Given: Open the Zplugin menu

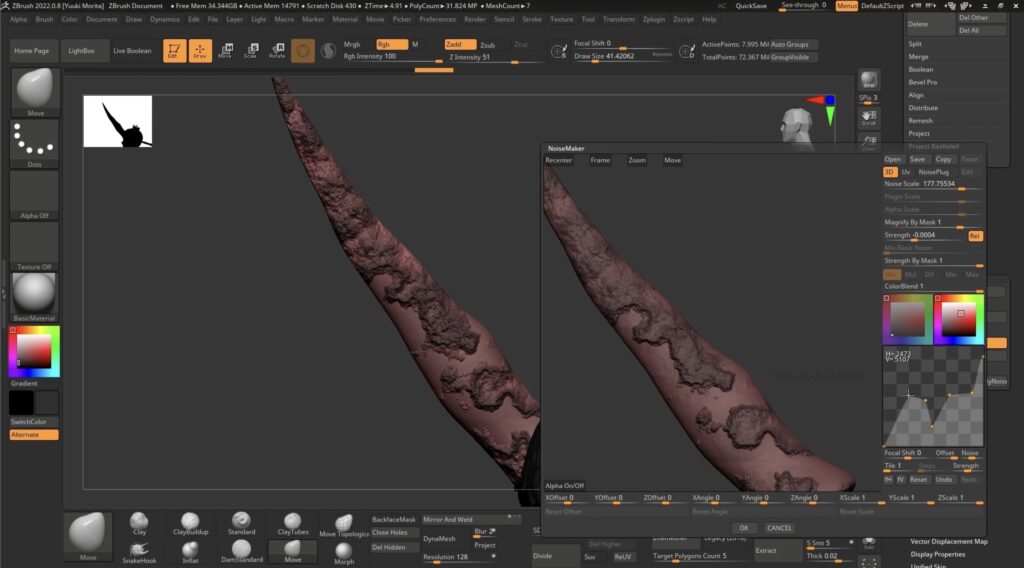Looking at the screenshot, I should pyautogui.click(x=653, y=19).
